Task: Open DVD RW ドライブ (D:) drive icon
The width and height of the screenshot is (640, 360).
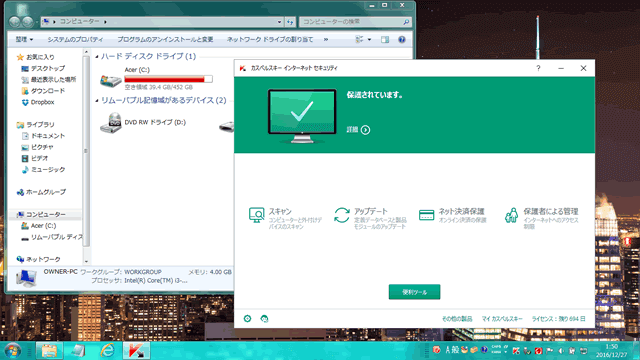Action: (111, 122)
